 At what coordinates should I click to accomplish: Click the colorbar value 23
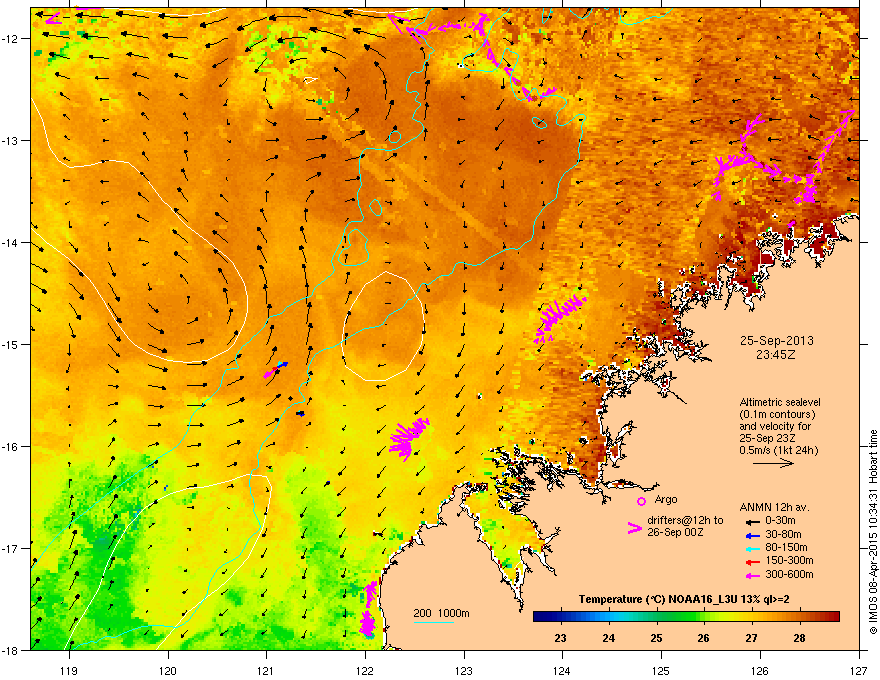pos(560,638)
